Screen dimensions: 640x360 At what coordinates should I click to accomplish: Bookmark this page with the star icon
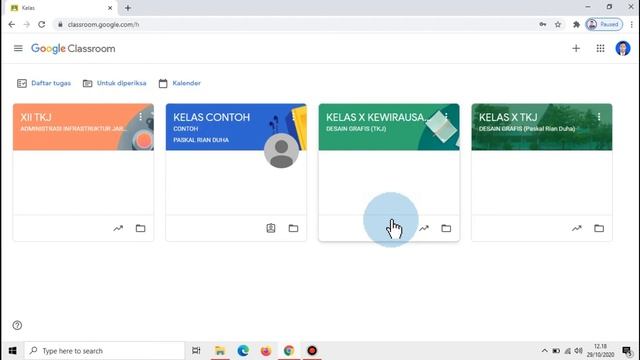click(x=558, y=24)
